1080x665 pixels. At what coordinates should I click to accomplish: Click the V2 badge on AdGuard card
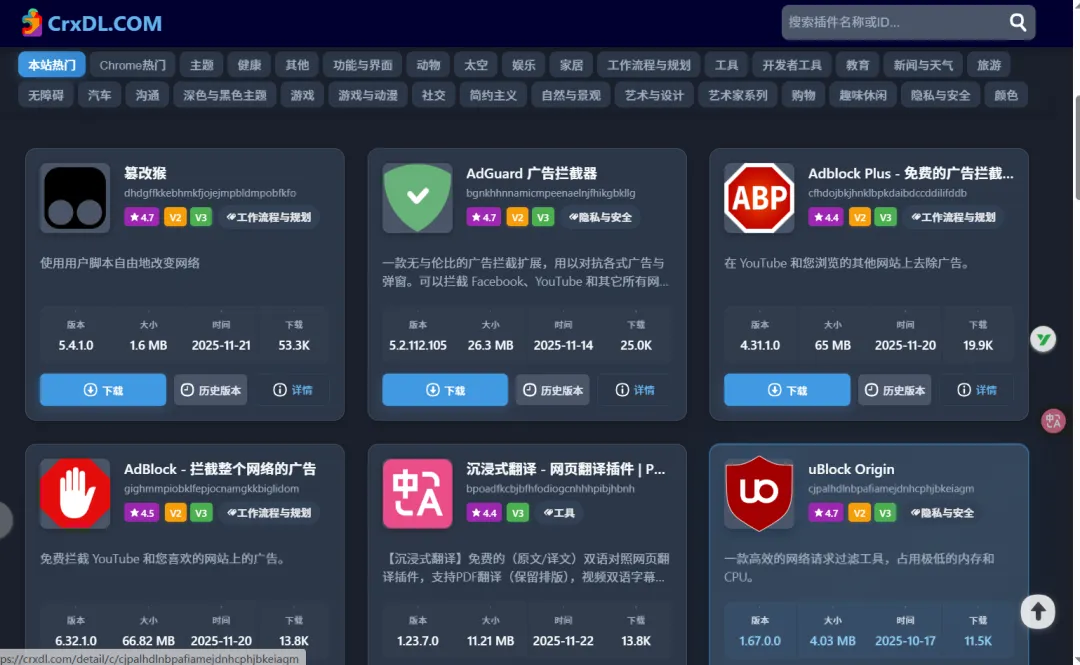(x=517, y=217)
